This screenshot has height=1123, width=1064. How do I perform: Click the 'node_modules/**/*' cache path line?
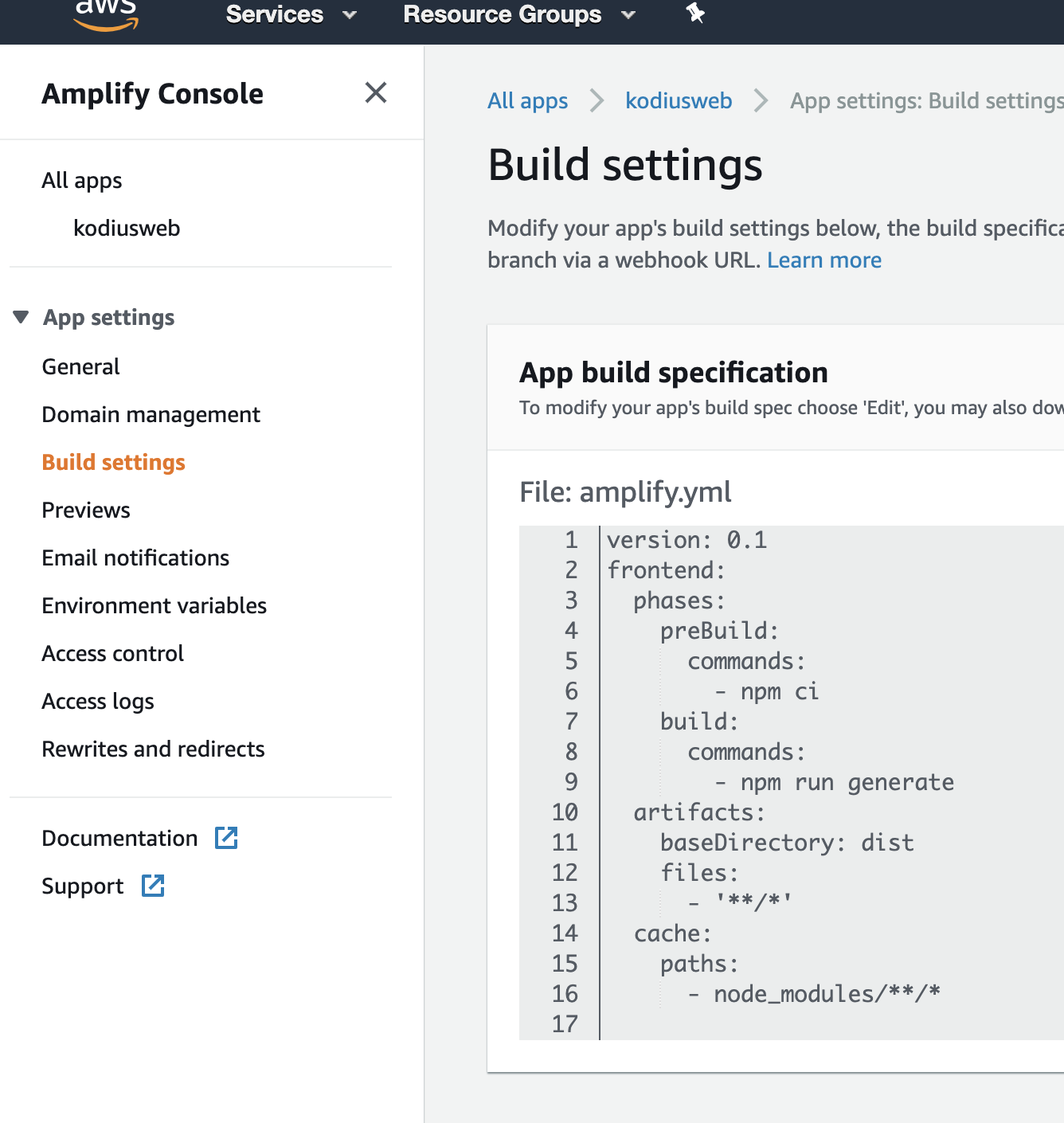pyautogui.click(x=814, y=994)
